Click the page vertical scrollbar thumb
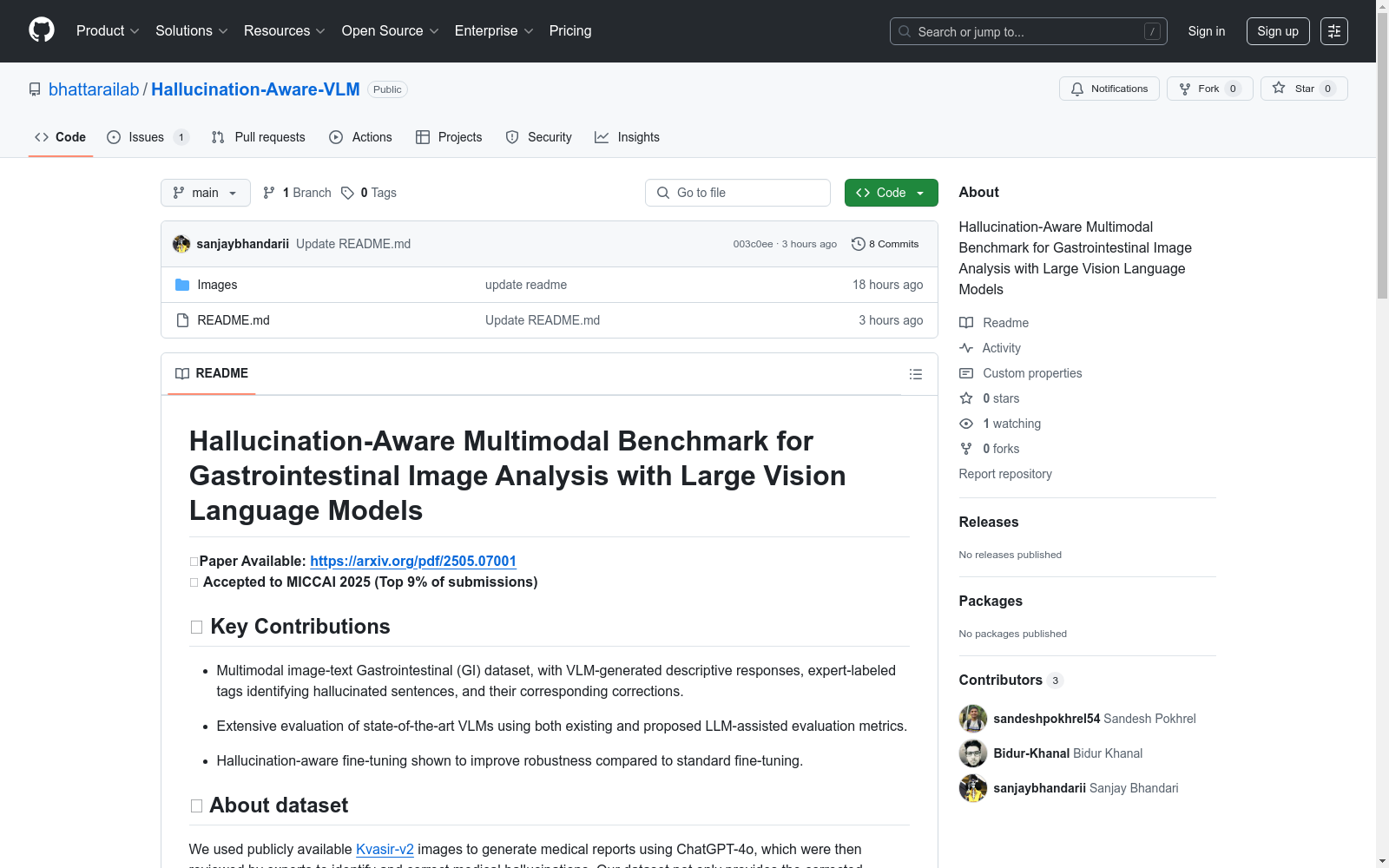This screenshot has width=1389, height=868. coord(1382,156)
